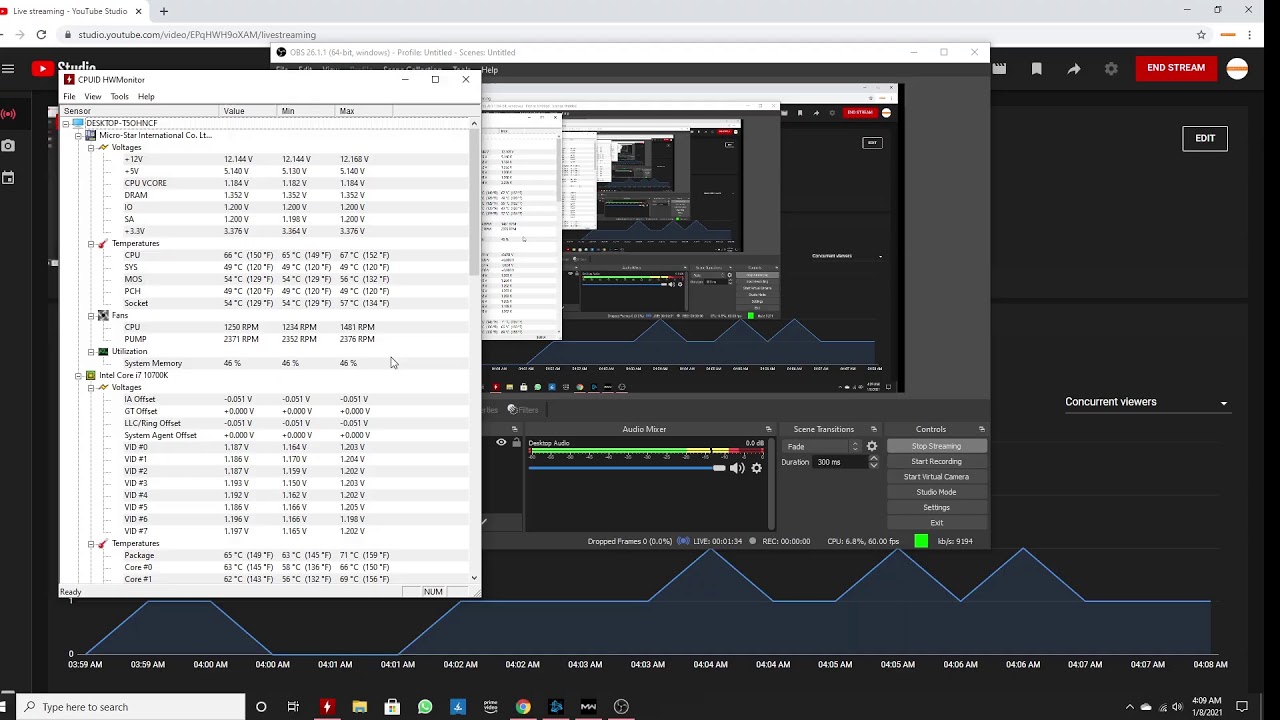Pop out the Controls dock icon
The width and height of the screenshot is (1280, 720).
click(x=981, y=429)
